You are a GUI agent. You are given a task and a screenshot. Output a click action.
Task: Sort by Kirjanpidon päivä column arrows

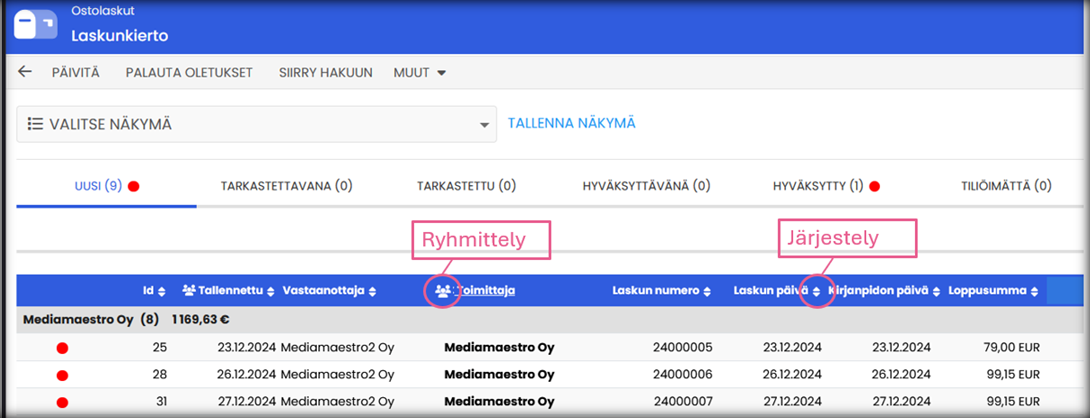click(937, 291)
